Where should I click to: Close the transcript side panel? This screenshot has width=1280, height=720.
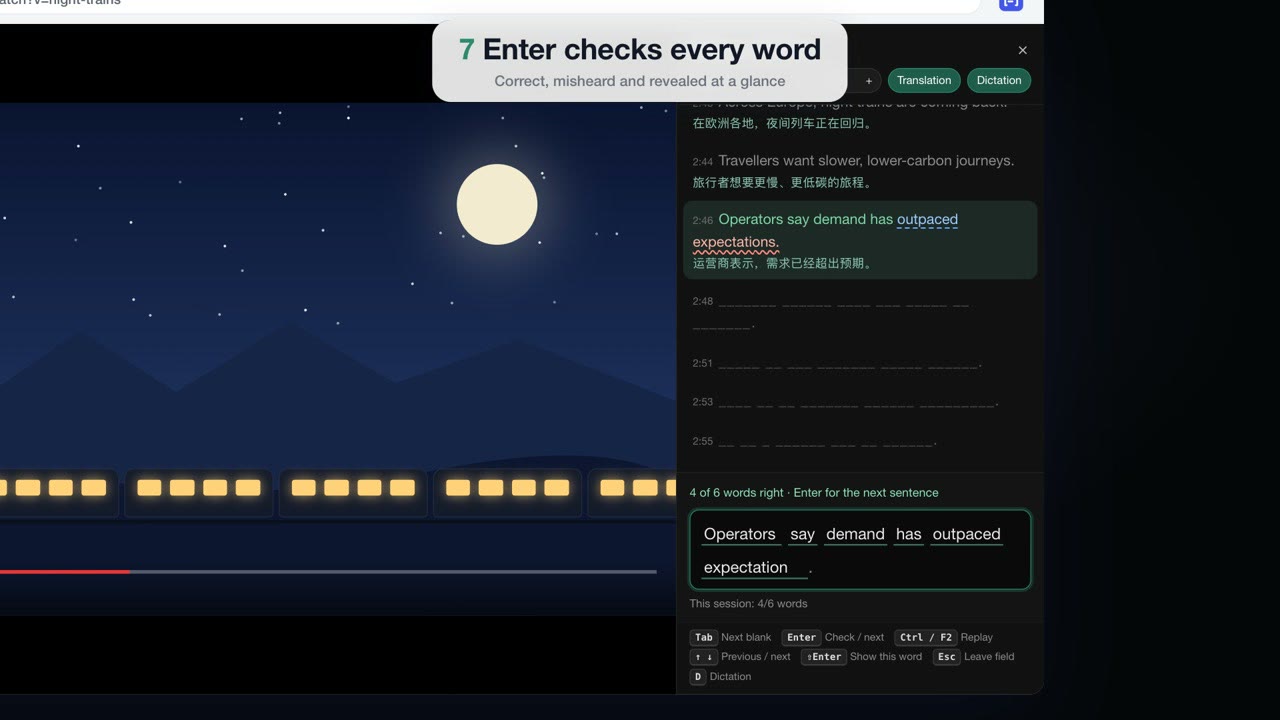[x=1022, y=50]
